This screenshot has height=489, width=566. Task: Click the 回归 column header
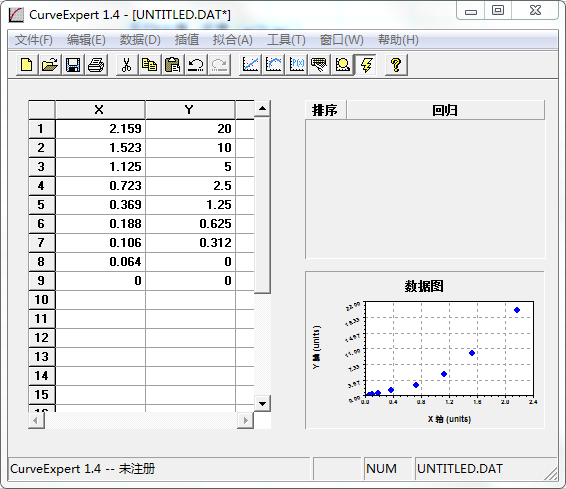tap(445, 110)
